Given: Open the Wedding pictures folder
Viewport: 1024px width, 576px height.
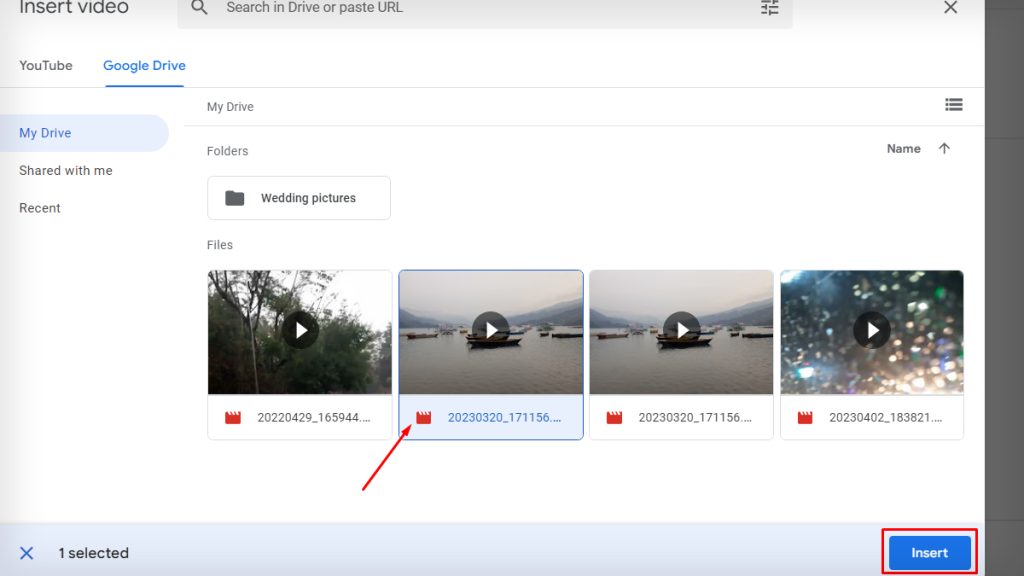Looking at the screenshot, I should [x=299, y=197].
